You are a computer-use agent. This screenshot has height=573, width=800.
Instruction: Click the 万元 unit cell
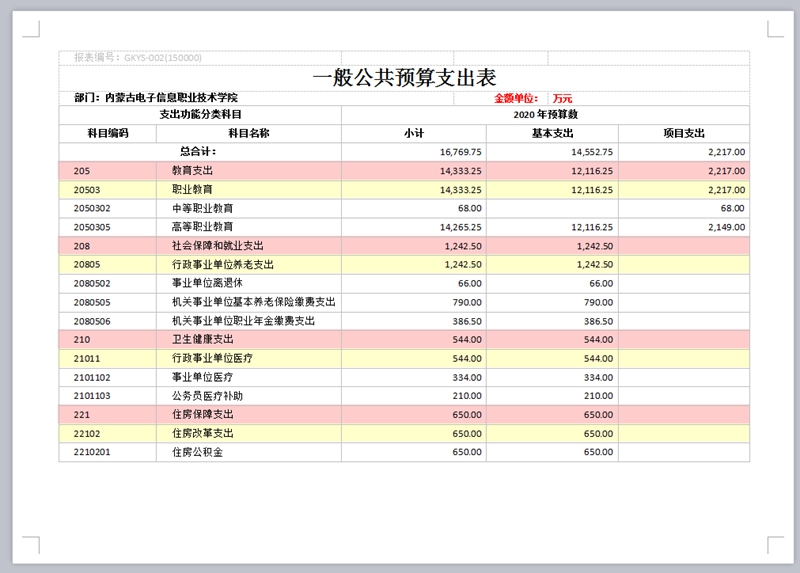click(562, 99)
